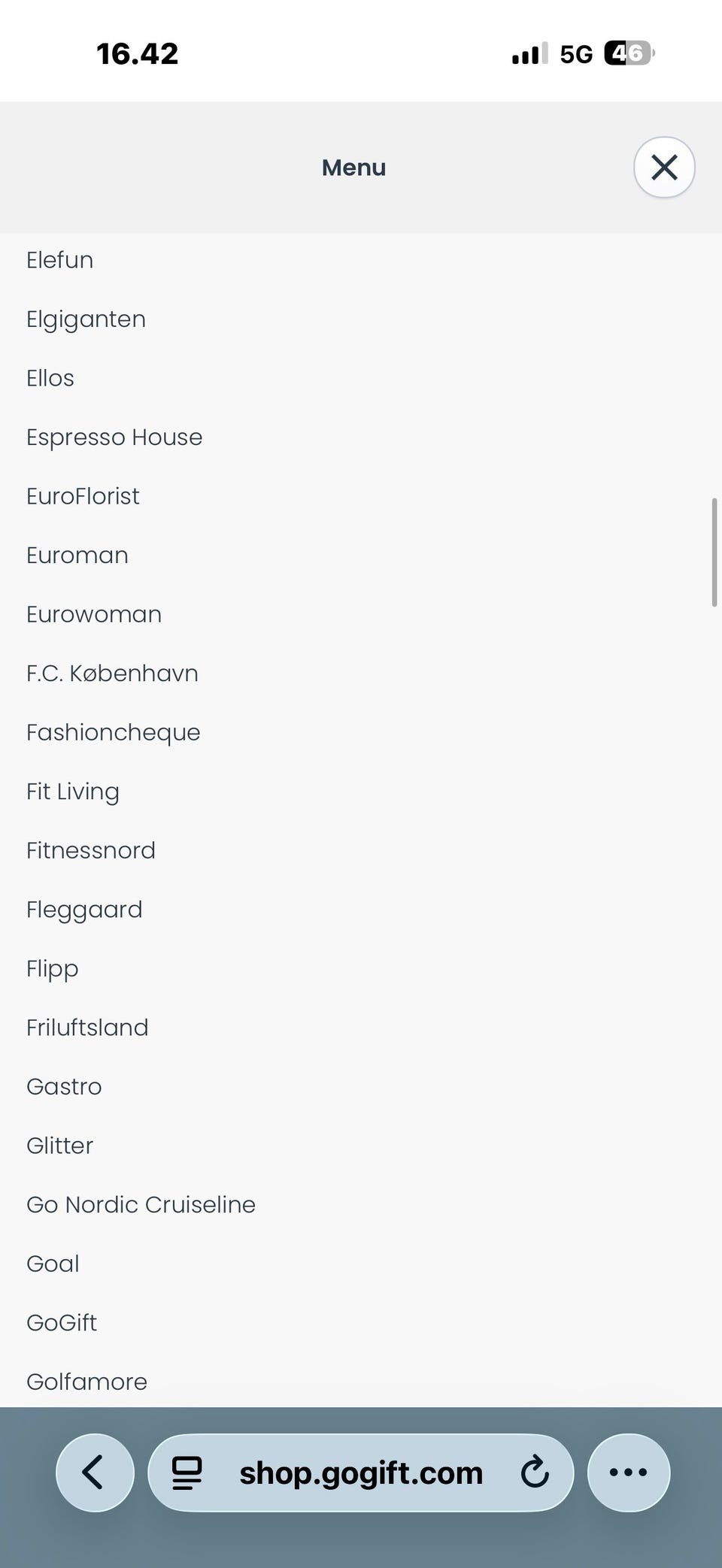Choose EuroFlorist in the brand list
The height and width of the screenshot is (1568, 722).
83,496
